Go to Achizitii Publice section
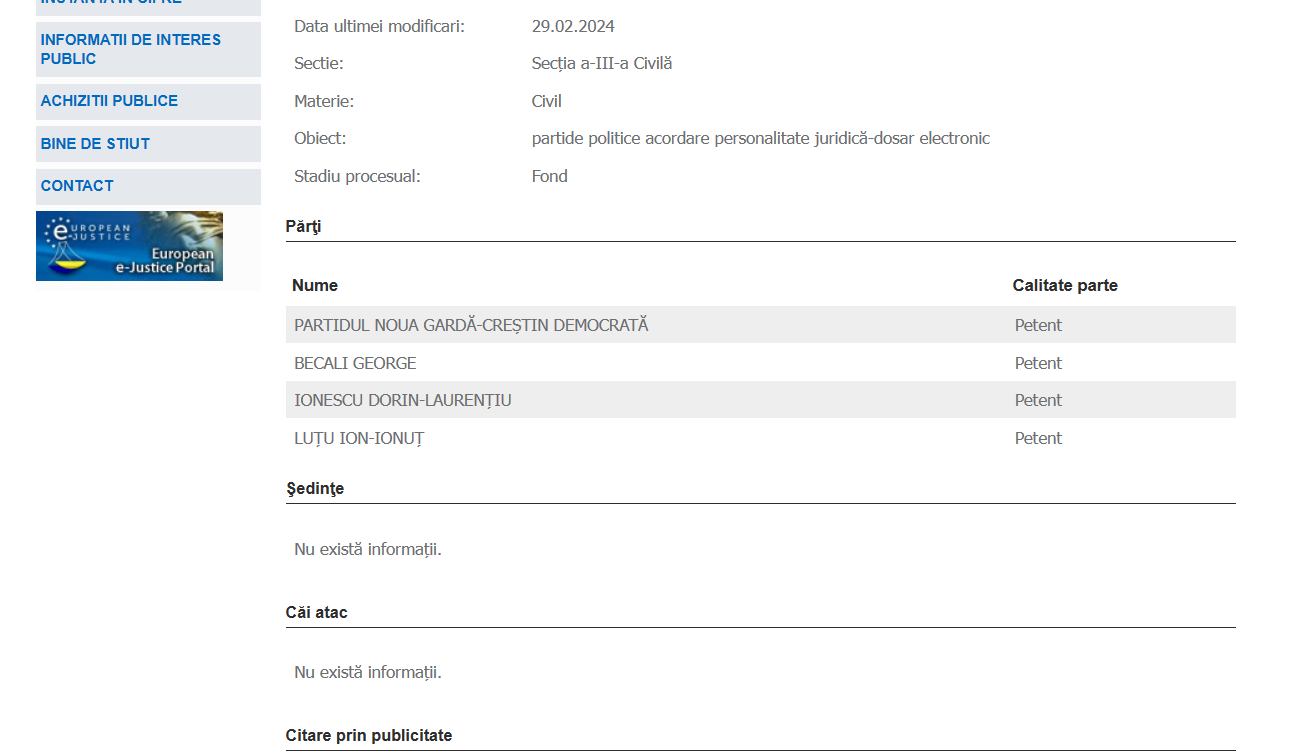The width and height of the screenshot is (1308, 754). (148, 101)
